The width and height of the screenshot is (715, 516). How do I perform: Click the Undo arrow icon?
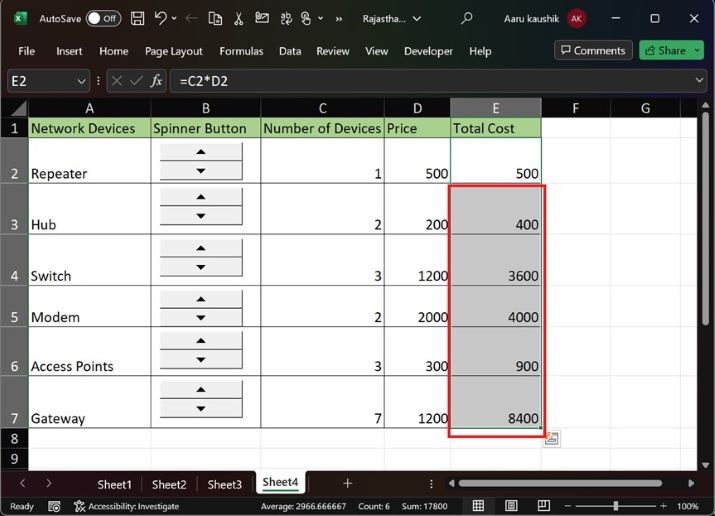pos(160,18)
